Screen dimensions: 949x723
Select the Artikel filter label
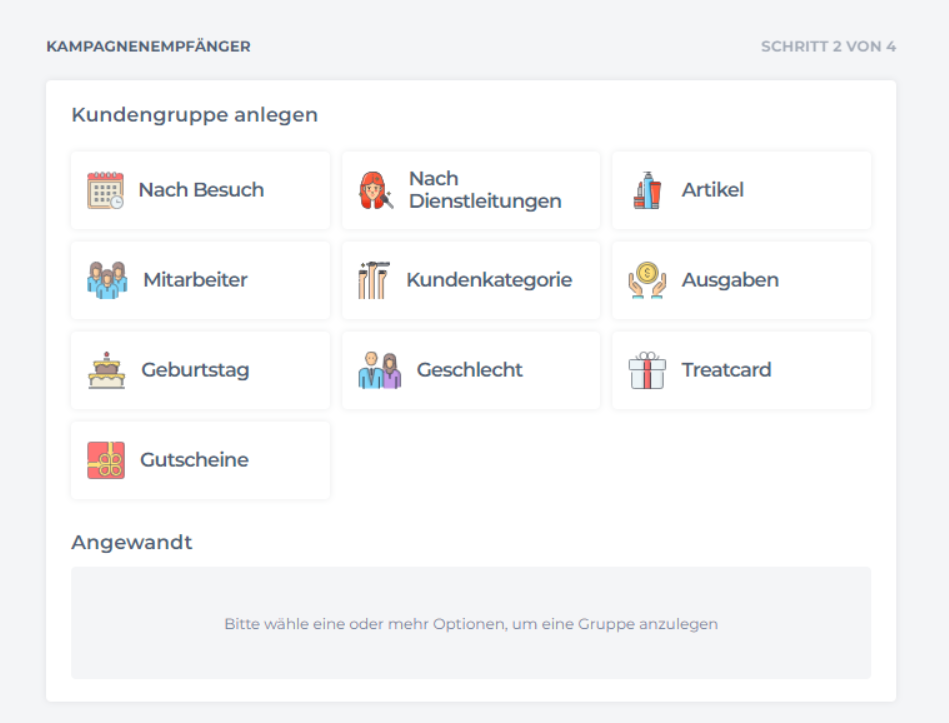pyautogui.click(x=712, y=190)
